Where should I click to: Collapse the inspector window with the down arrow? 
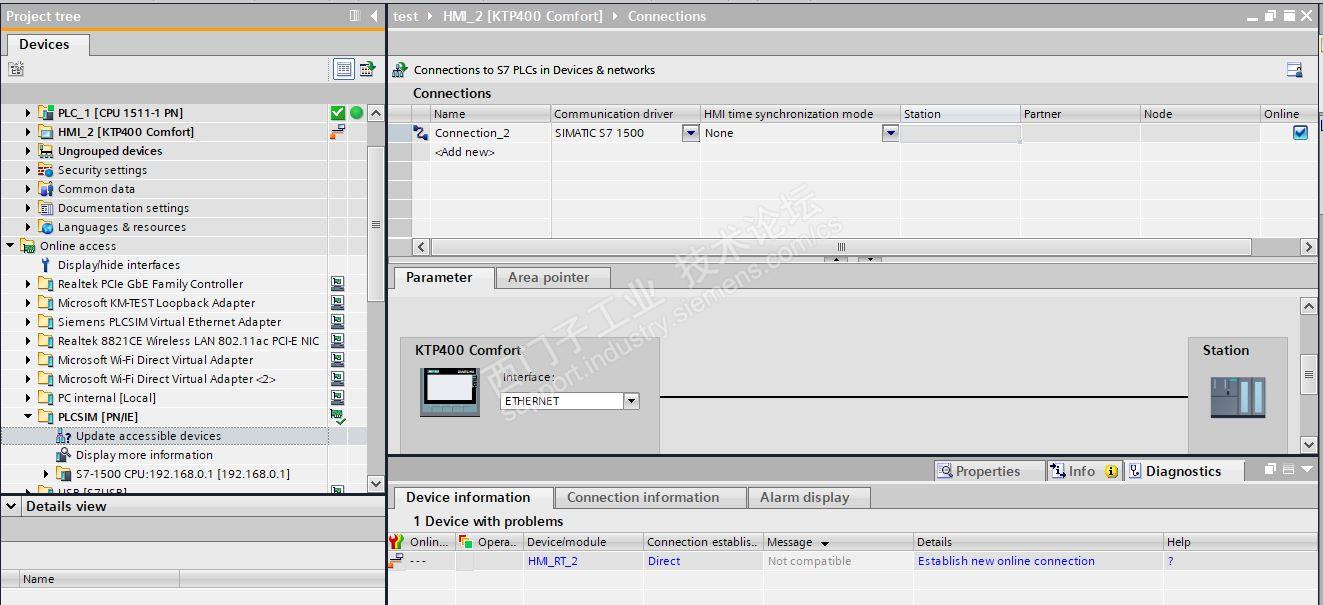[x=1307, y=470]
